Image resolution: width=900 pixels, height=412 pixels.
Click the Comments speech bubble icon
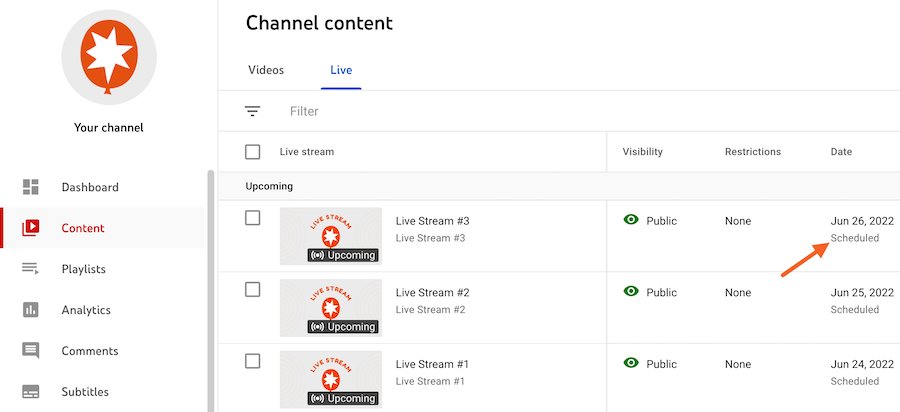[x=30, y=351]
